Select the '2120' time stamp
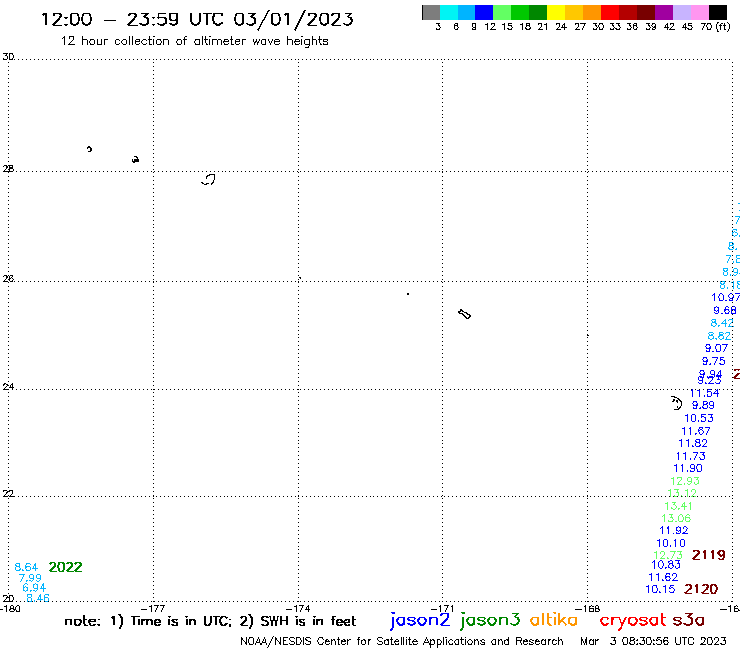 click(x=701, y=589)
